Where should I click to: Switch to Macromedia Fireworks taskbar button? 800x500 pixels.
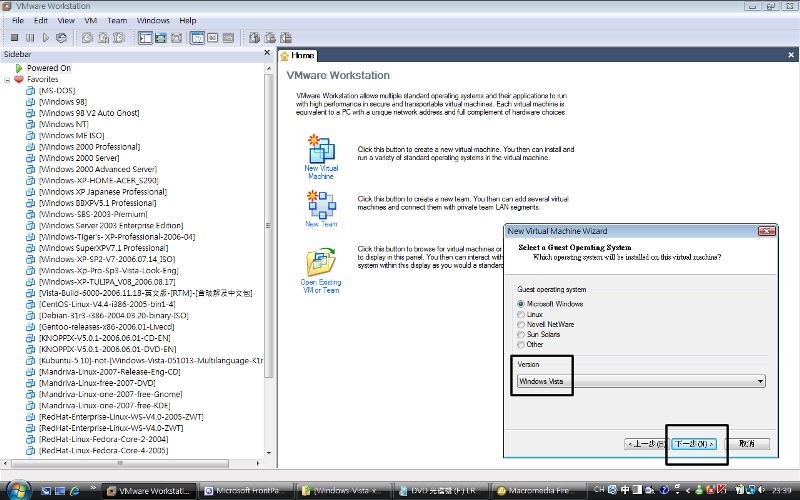coord(537,491)
